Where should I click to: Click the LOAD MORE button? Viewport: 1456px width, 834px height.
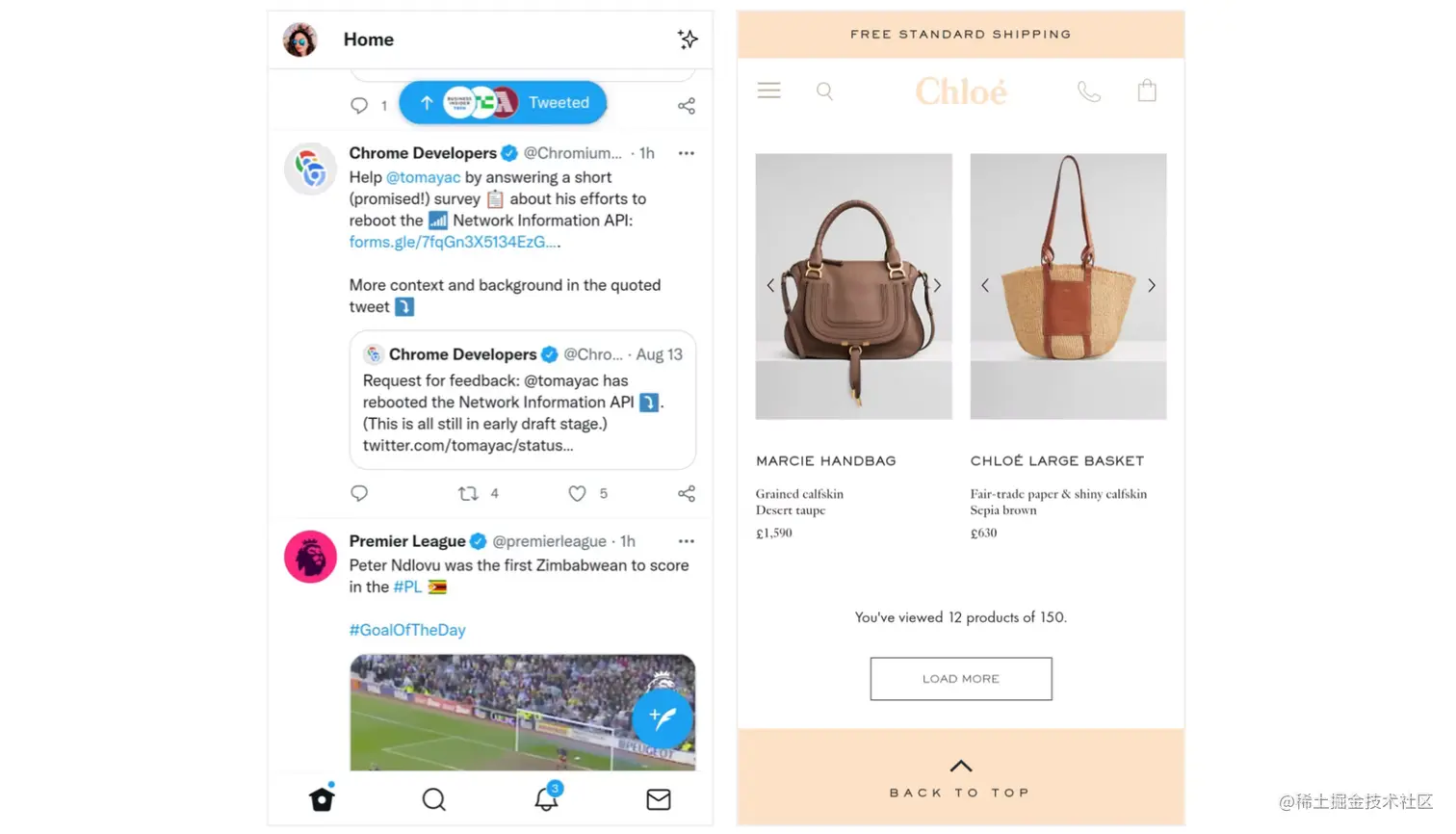pos(961,679)
